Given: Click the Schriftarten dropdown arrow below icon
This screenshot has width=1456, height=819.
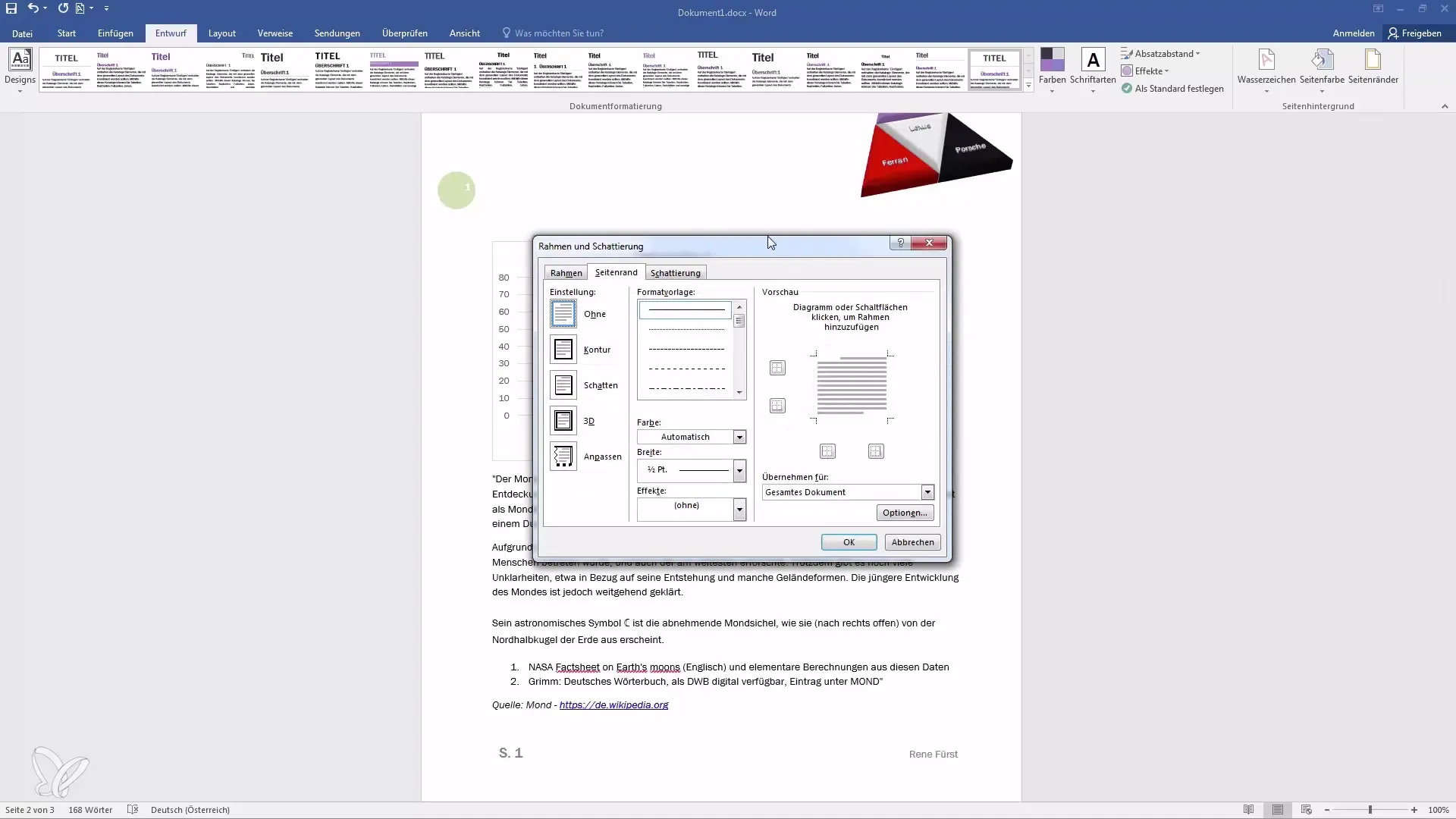Looking at the screenshot, I should point(1093,92).
